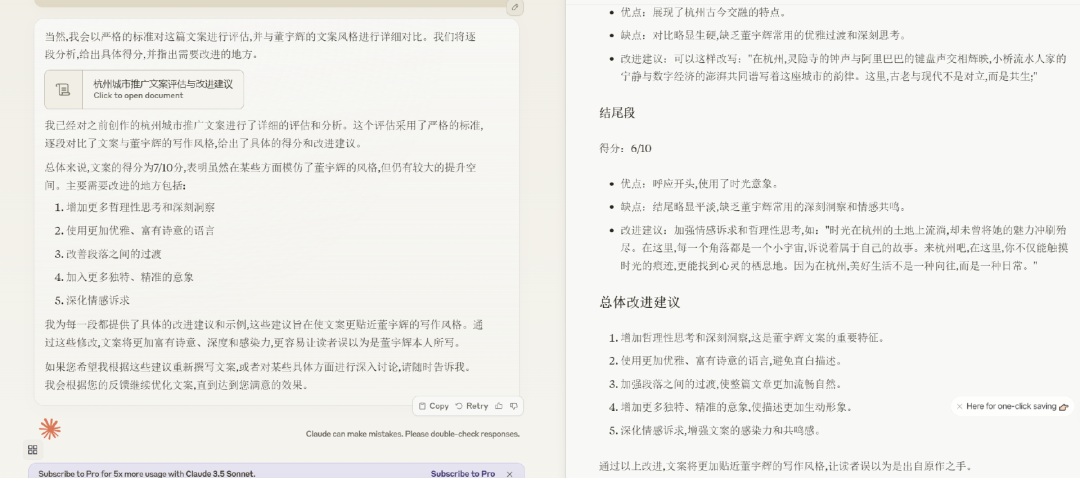Click the pointing hand emoji in saving tooltip
This screenshot has height=478, width=1080.
pyautogui.click(x=1064, y=407)
